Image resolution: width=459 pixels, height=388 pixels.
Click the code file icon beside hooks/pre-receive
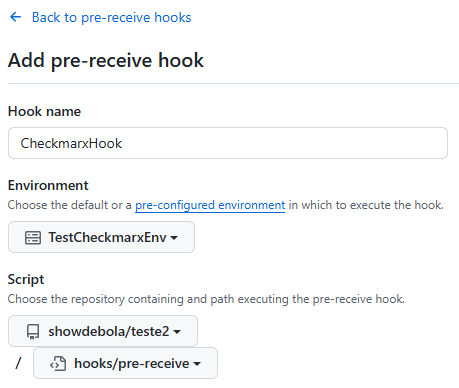click(x=58, y=364)
